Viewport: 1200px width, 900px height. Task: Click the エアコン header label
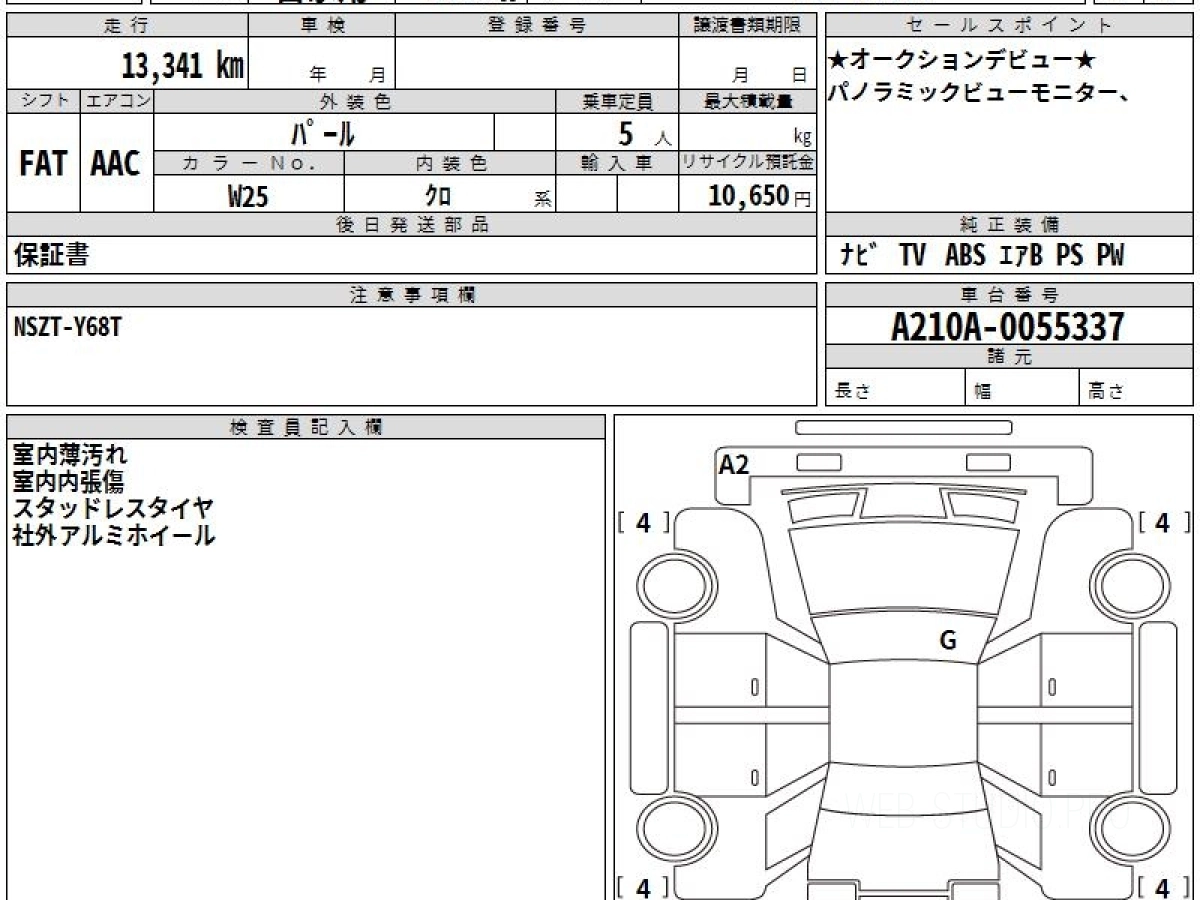[x=117, y=101]
